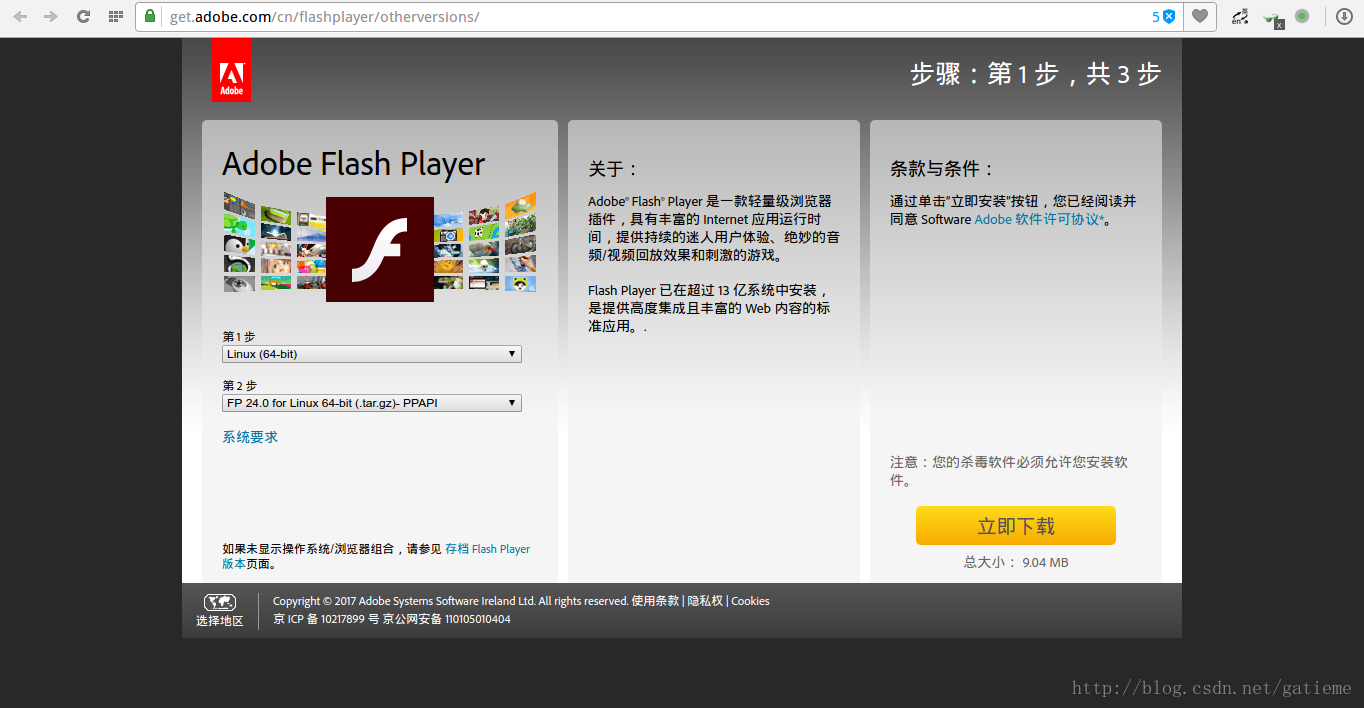
Task: Reload the current page
Action: tap(83, 16)
